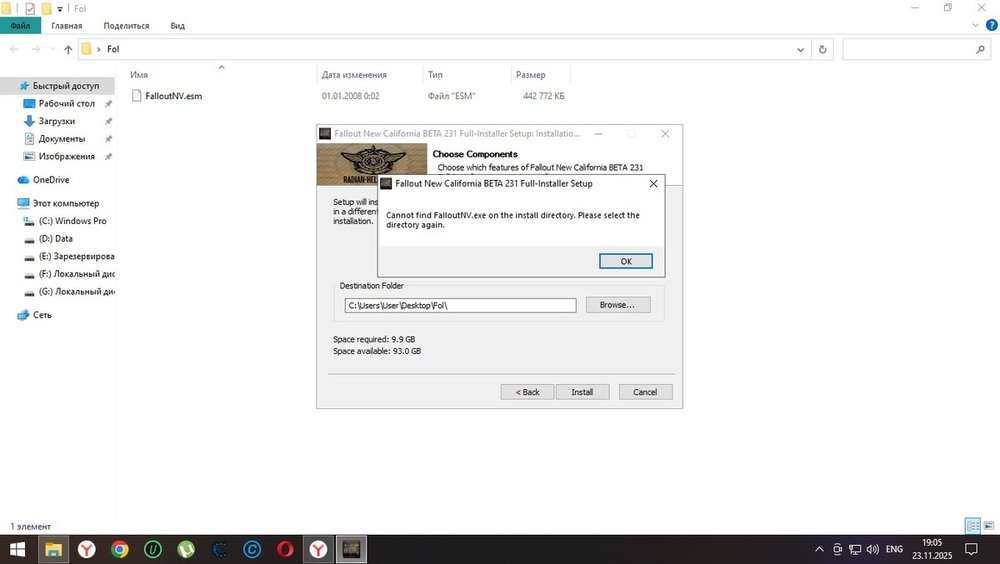
Task: Click OK in the FalloutNV.exe error dialog
Action: 626,261
